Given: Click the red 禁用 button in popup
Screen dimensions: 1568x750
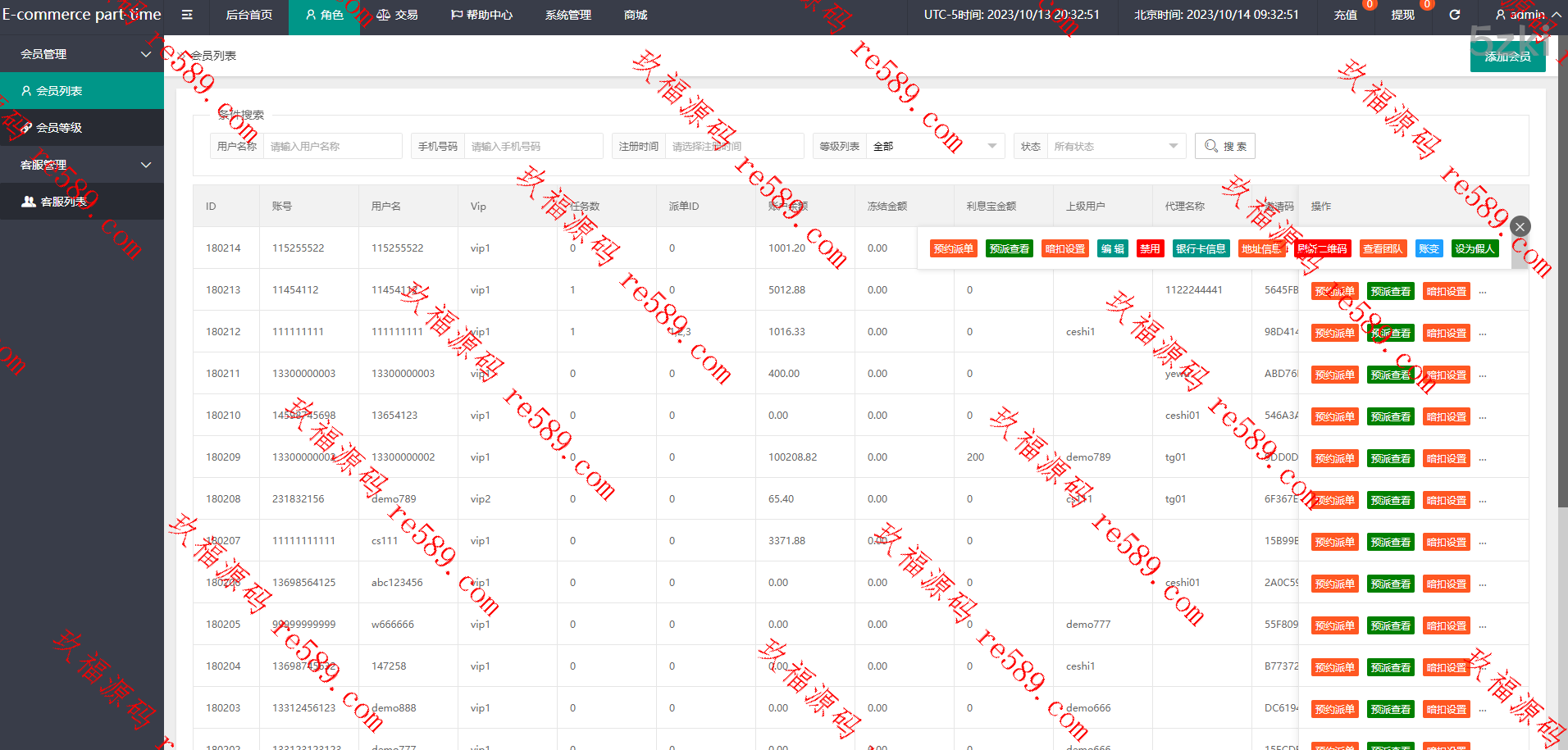Looking at the screenshot, I should 1150,248.
